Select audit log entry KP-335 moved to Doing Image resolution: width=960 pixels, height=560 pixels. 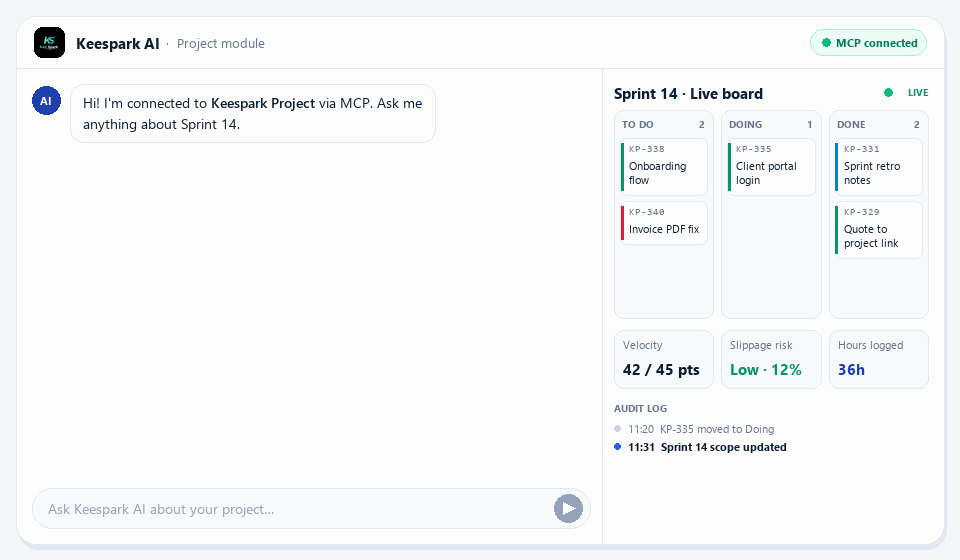coord(694,429)
